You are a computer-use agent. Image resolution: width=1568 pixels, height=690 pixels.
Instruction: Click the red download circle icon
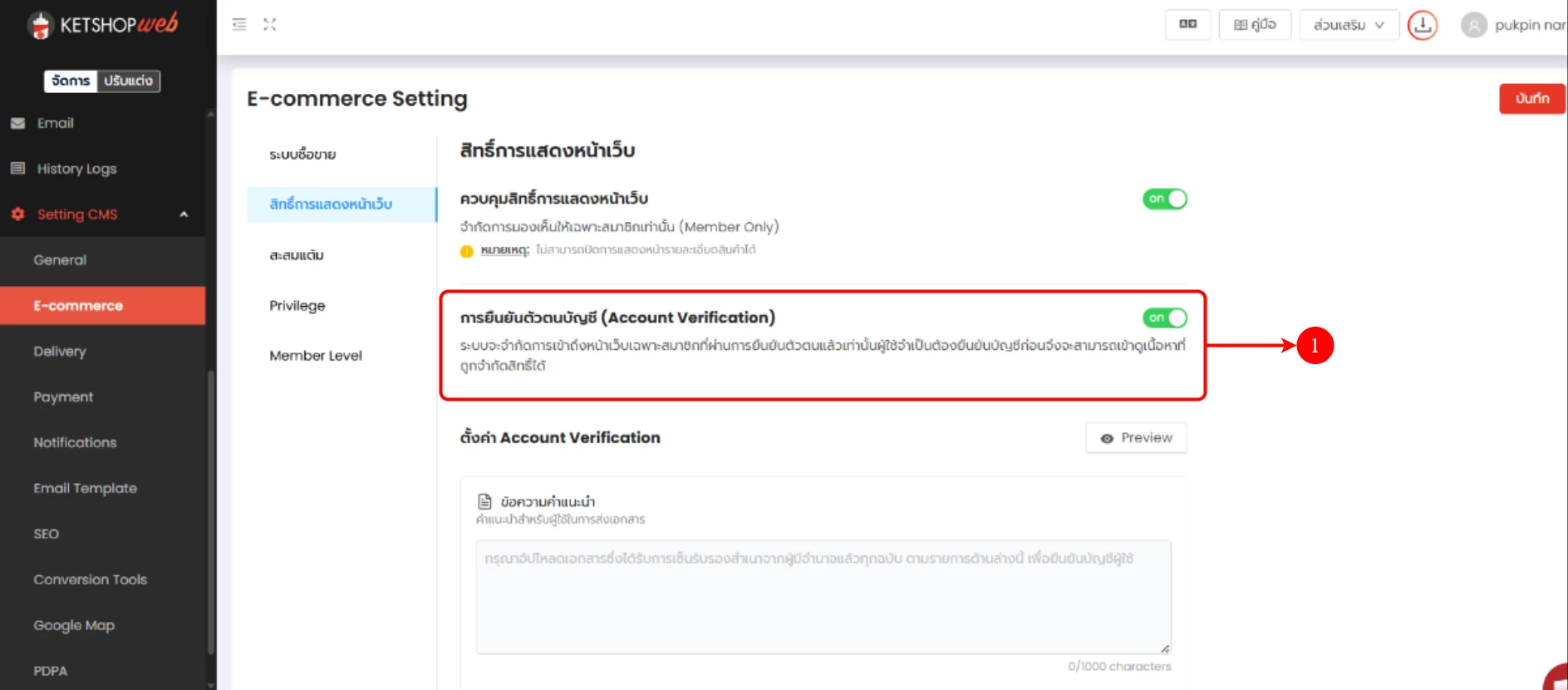pyautogui.click(x=1422, y=25)
